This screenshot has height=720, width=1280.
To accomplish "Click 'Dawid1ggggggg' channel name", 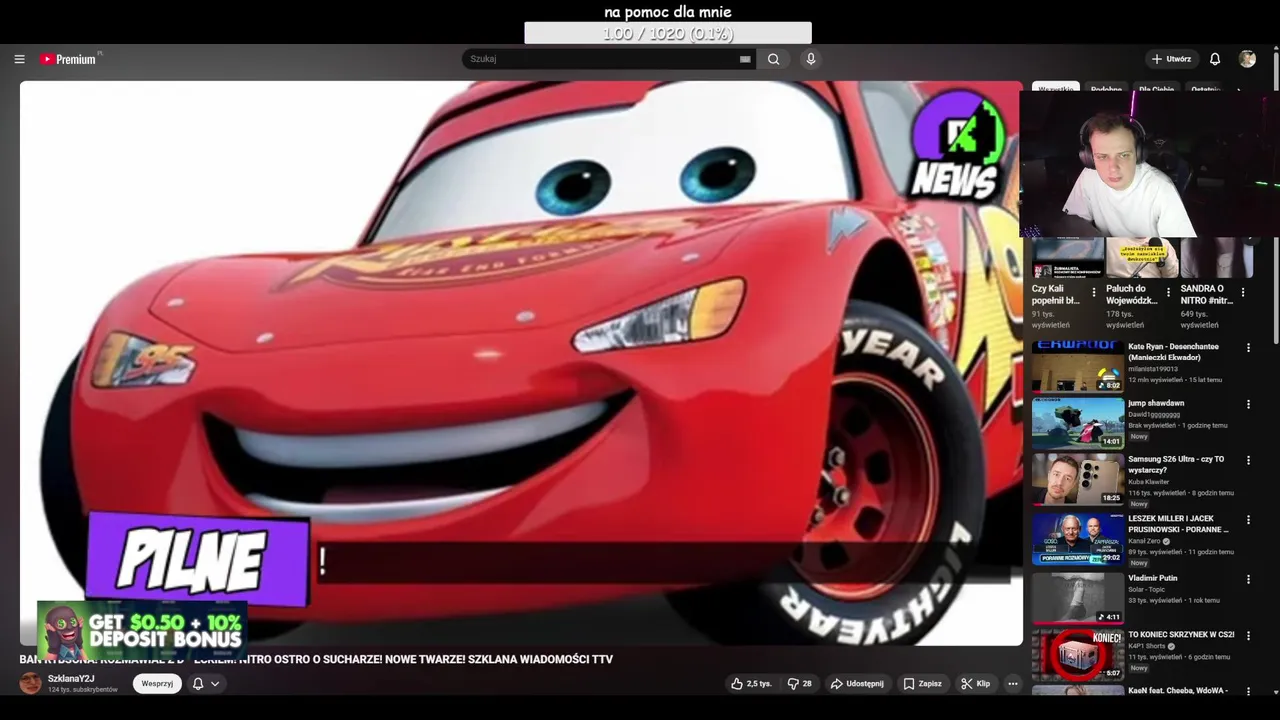I will (1154, 414).
